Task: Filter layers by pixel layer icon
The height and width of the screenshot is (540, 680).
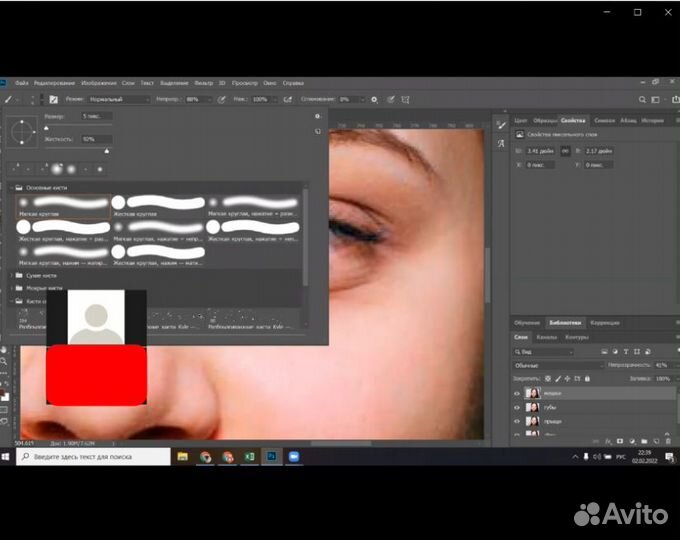Action: coord(605,352)
